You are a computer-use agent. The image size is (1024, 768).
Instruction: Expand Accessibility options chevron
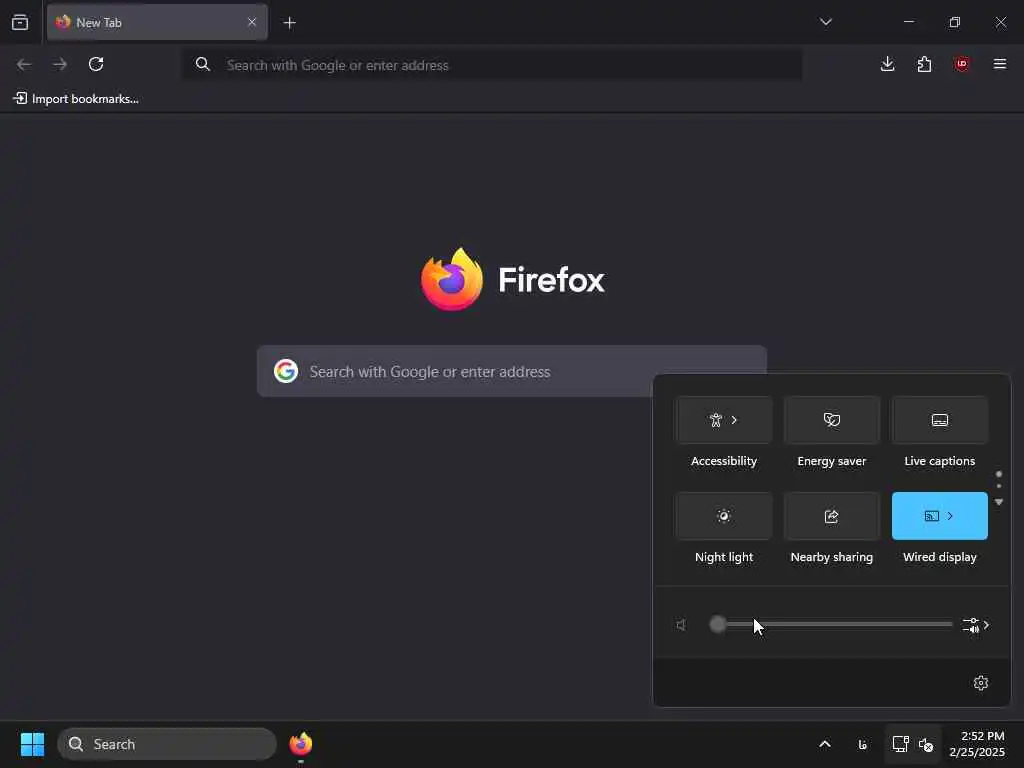[734, 420]
